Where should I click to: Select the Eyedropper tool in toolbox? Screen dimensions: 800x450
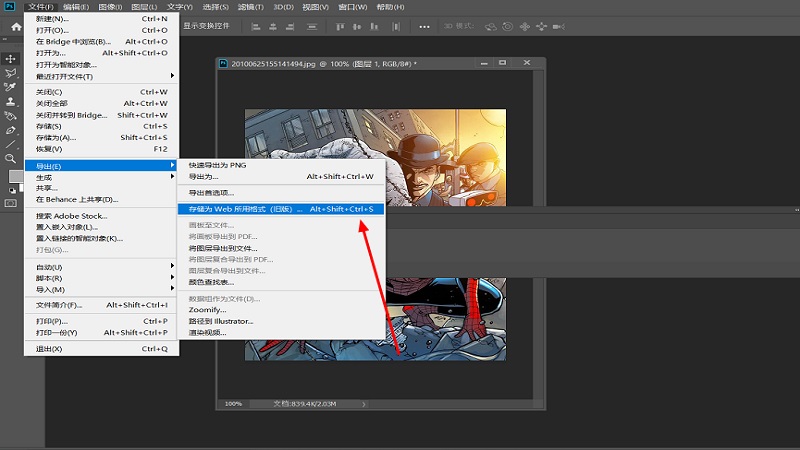(10, 87)
